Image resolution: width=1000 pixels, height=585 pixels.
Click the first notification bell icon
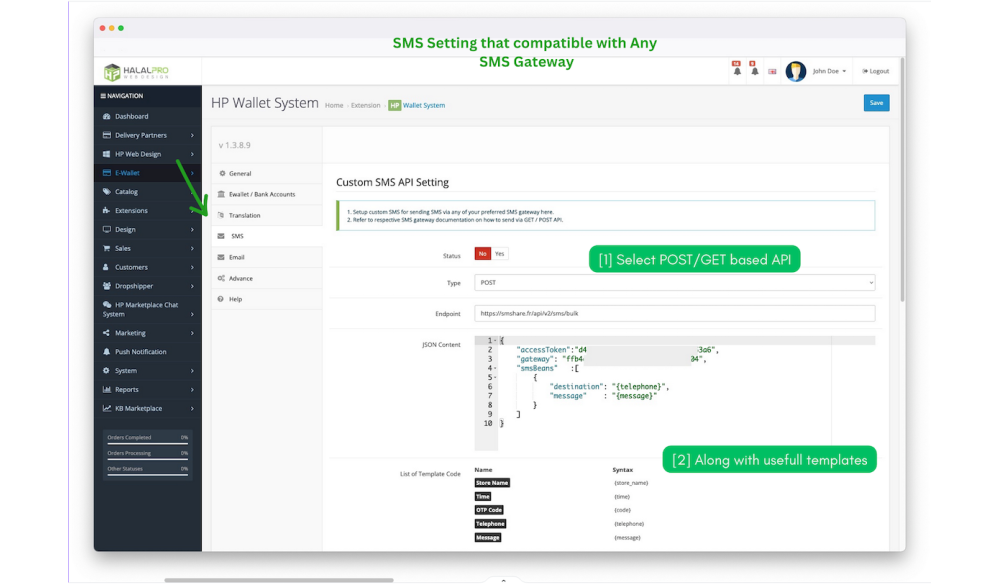coord(737,71)
